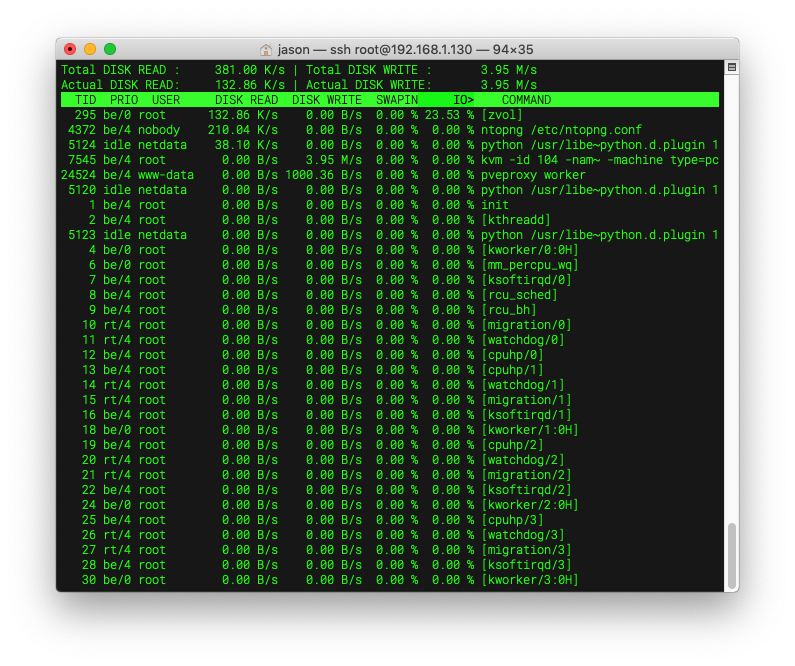Viewport: 795px width, 666px height.
Task: Select the [migration/2] process
Action: click(x=526, y=475)
